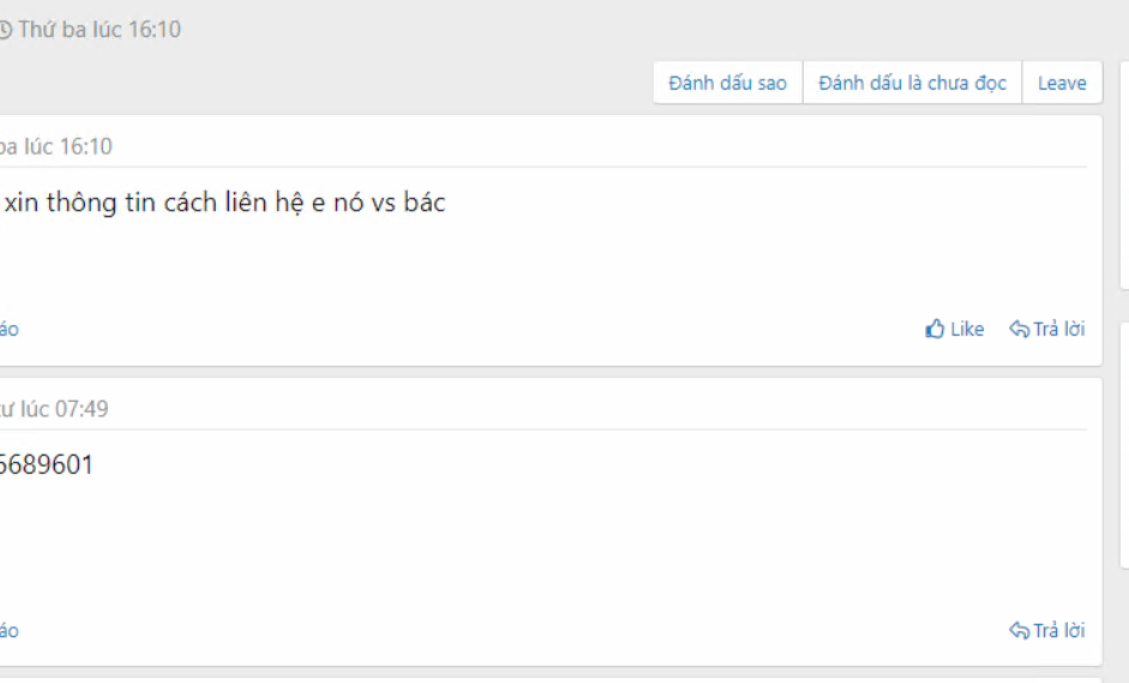The image size is (1129, 683).
Task: Click the number 5689601 in second message
Action: (47, 465)
